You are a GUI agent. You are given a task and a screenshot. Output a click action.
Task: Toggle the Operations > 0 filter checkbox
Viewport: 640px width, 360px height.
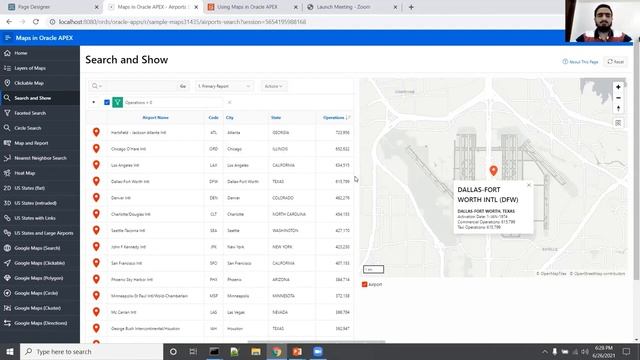point(107,102)
